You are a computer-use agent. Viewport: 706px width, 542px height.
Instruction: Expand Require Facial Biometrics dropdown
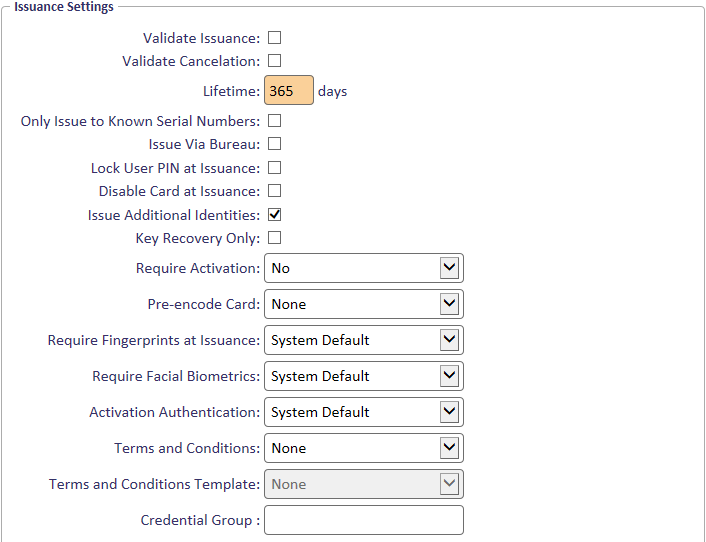click(364, 376)
